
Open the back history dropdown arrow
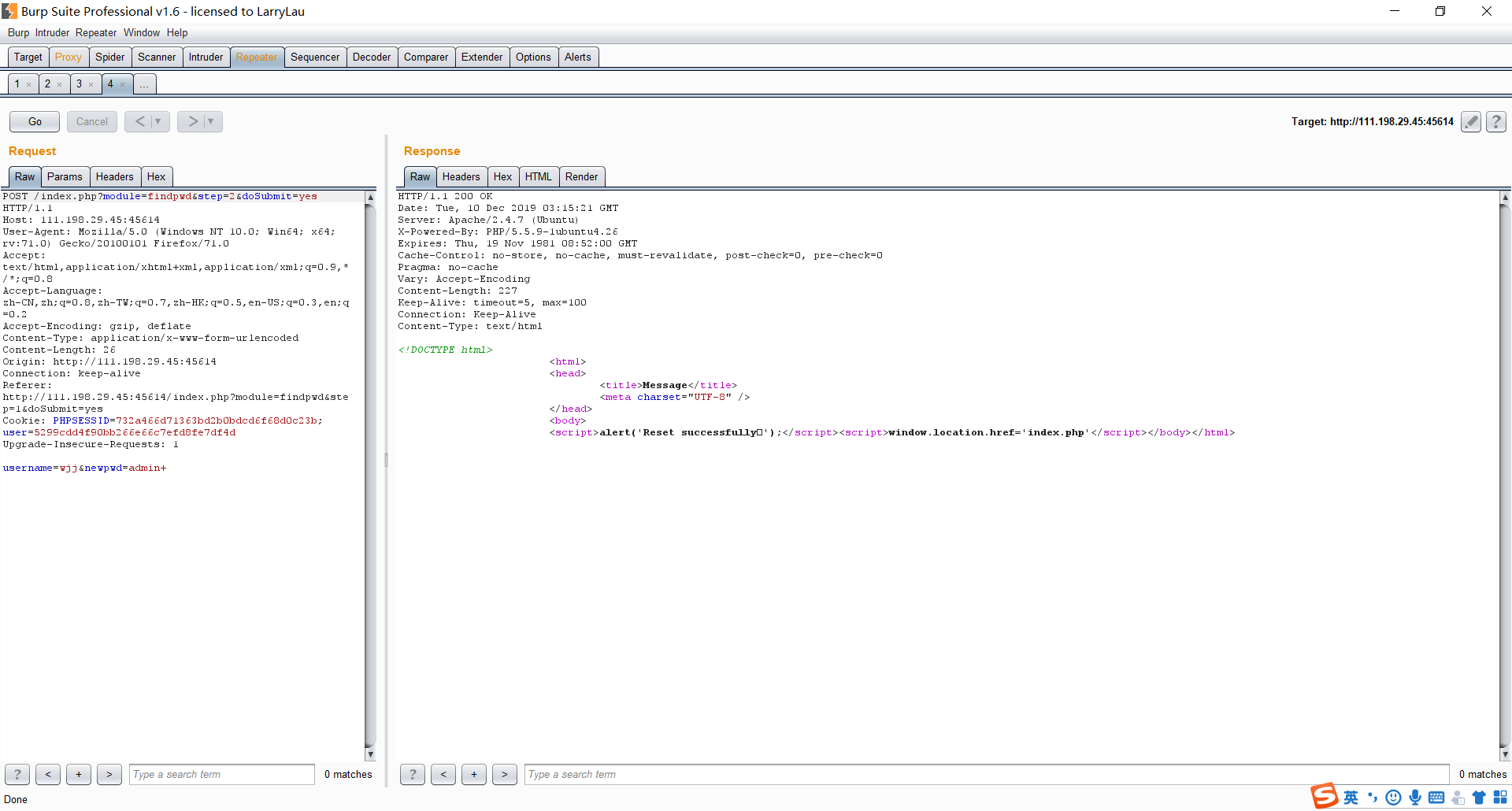158,121
